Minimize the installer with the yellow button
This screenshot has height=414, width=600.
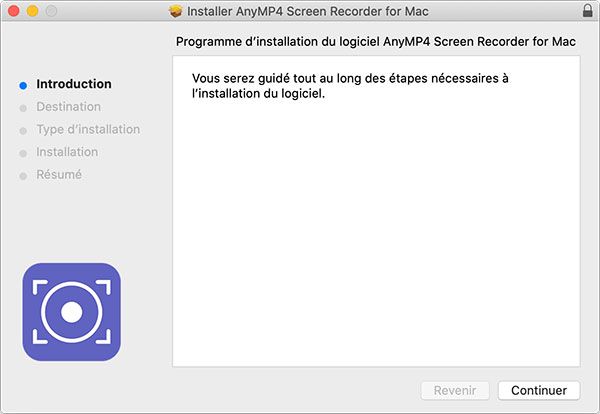pos(32,11)
